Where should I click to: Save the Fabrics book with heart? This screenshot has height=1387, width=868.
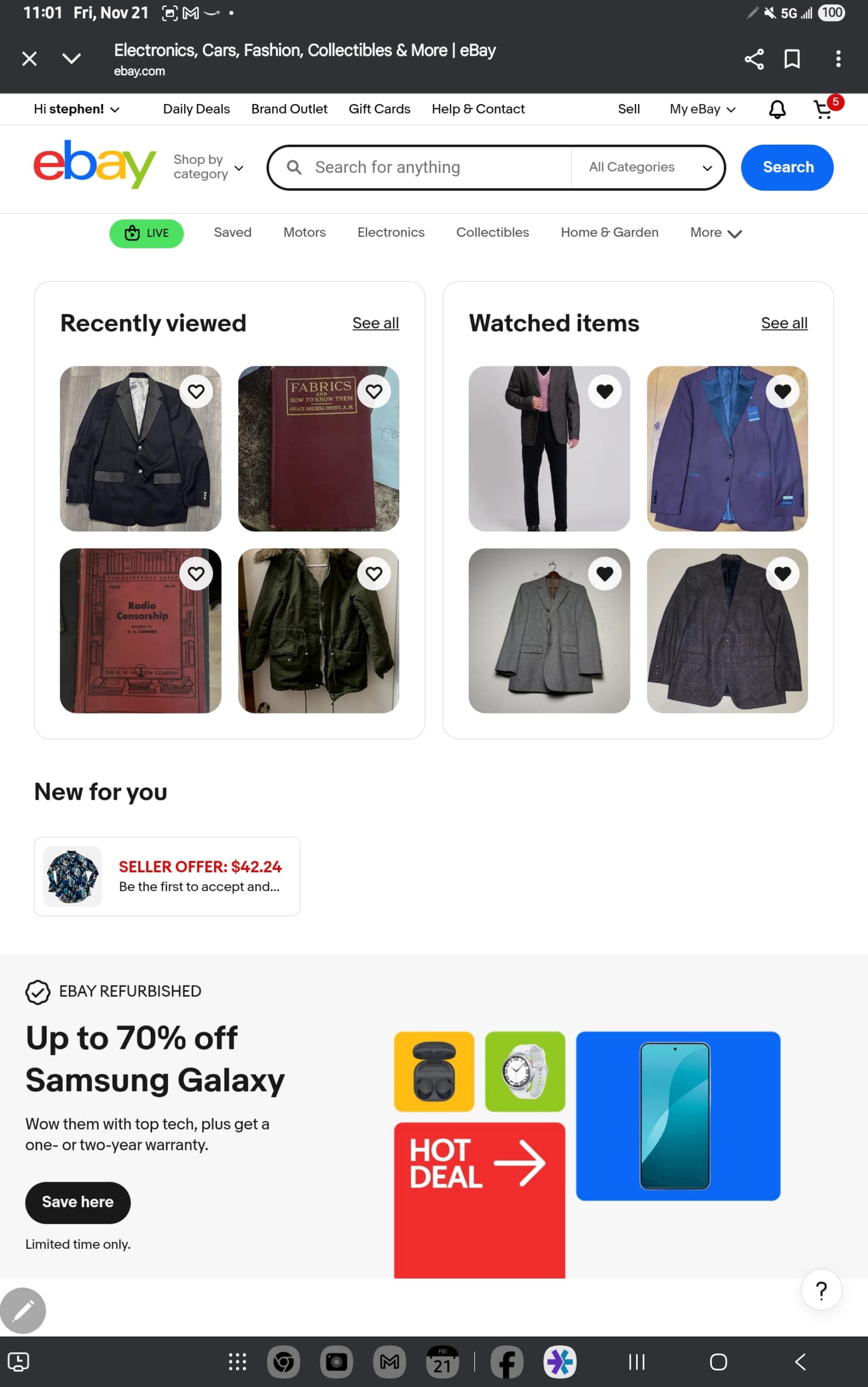[x=374, y=392]
